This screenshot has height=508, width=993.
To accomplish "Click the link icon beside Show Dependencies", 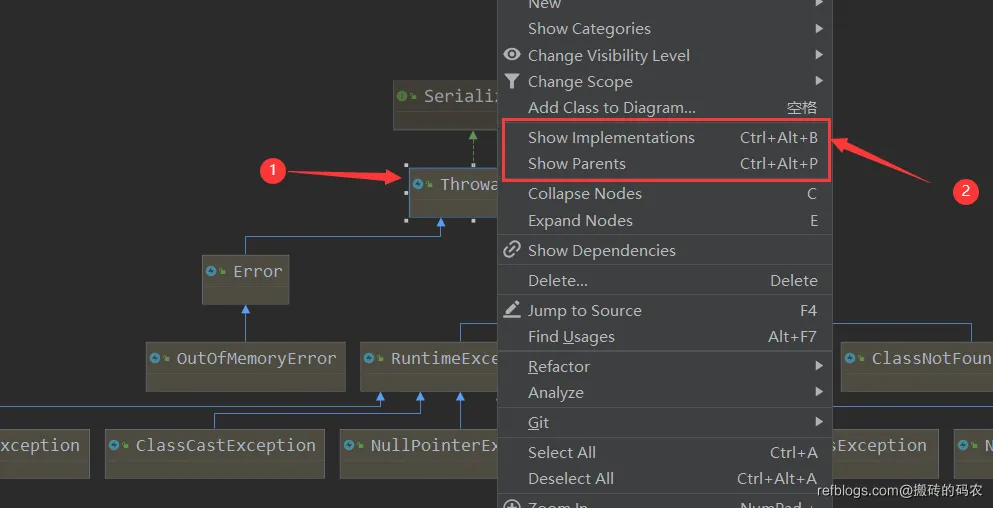I will [512, 250].
